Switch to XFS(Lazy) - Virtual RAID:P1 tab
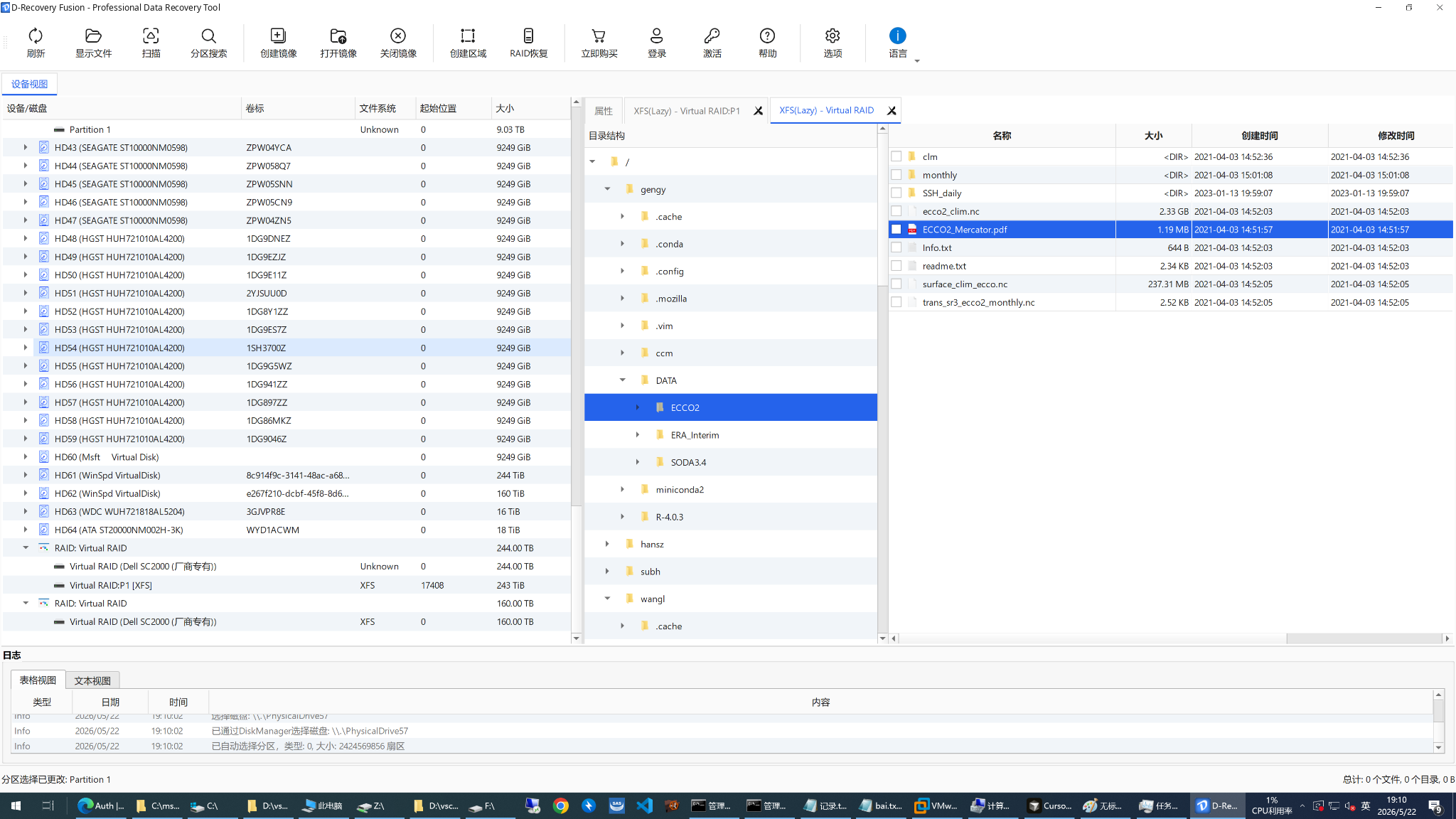 687,111
